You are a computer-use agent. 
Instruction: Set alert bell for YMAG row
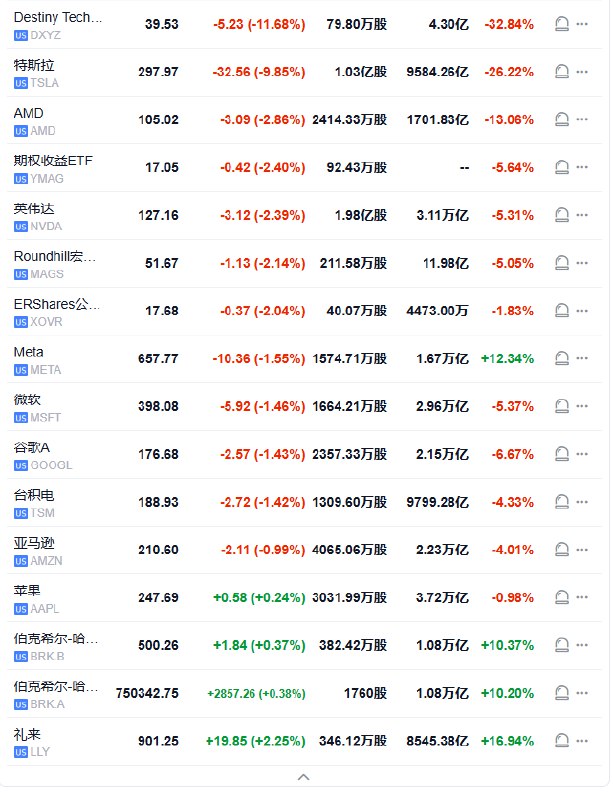click(561, 167)
